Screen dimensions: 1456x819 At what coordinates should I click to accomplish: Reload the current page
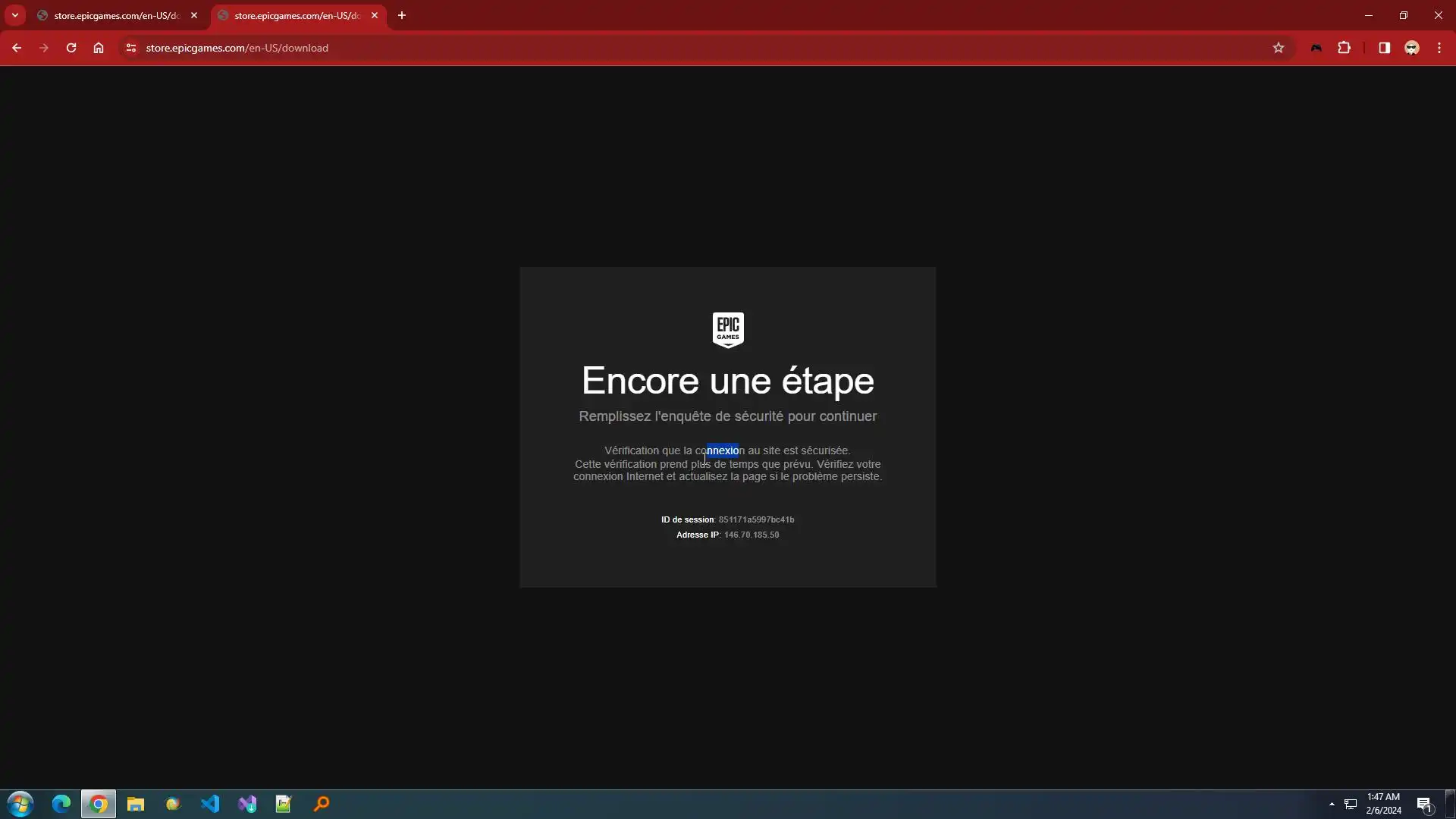pyautogui.click(x=71, y=48)
